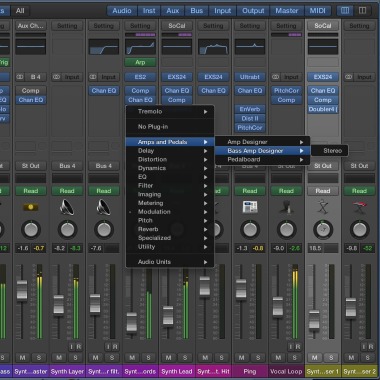Open the Bus 4 output menu on Synth Layer
Screen dimensions: 380x380
pyautogui.click(x=67, y=166)
